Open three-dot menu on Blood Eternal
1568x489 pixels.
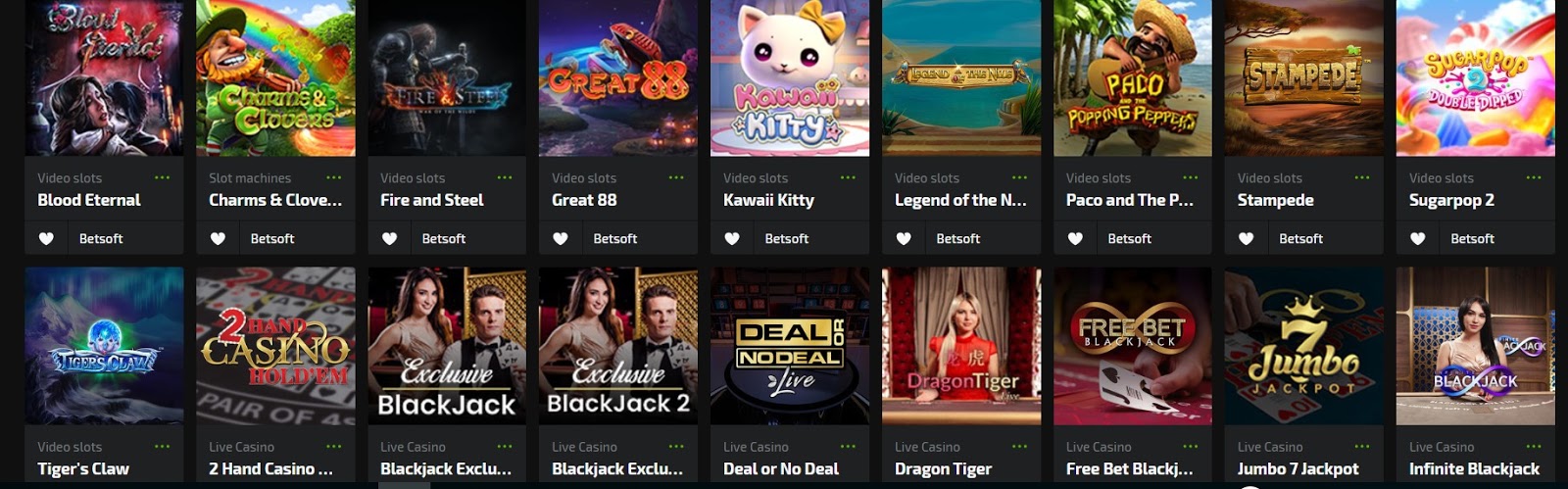[163, 177]
